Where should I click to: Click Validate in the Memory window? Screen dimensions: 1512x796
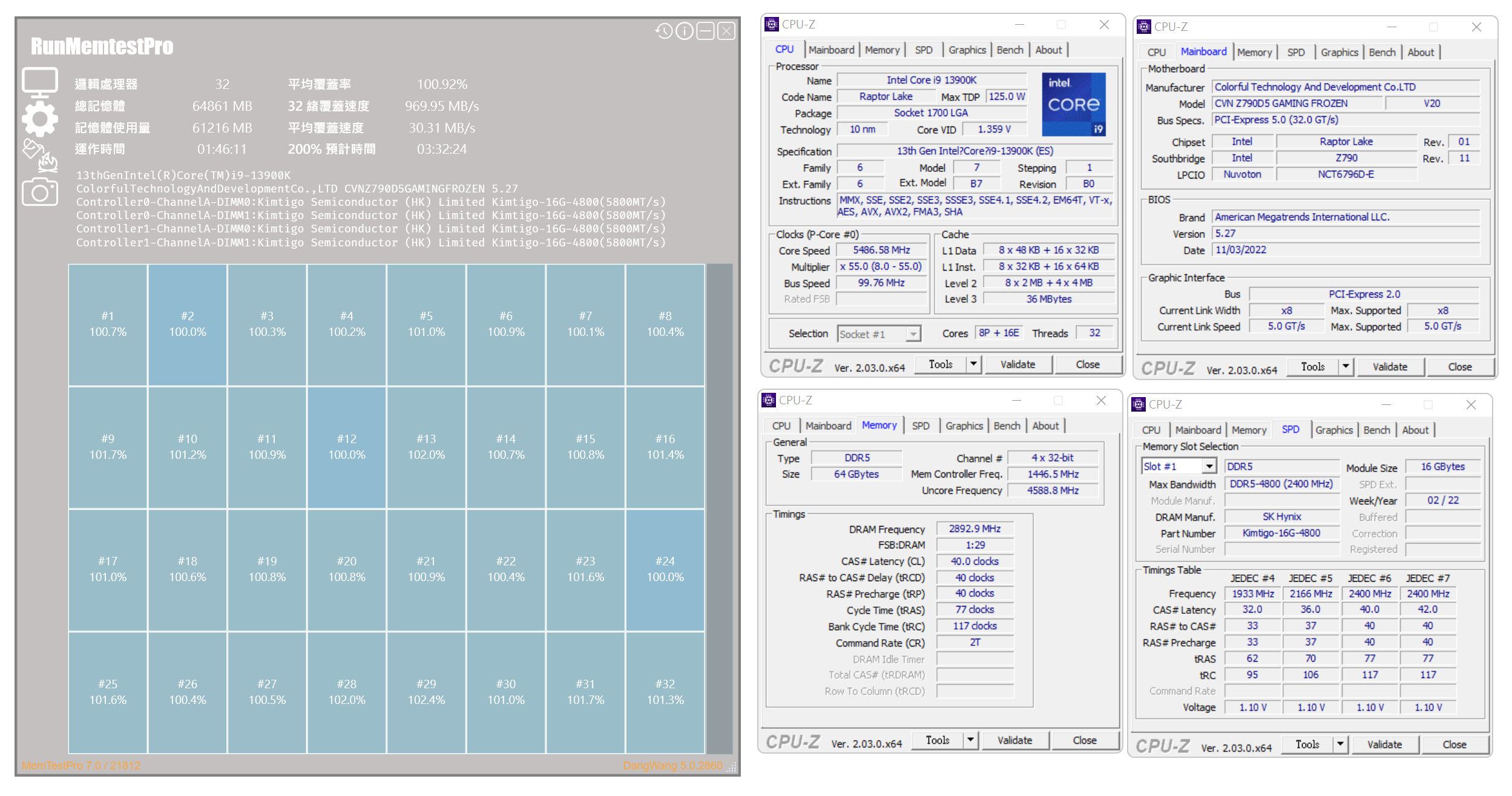pyautogui.click(x=1014, y=740)
